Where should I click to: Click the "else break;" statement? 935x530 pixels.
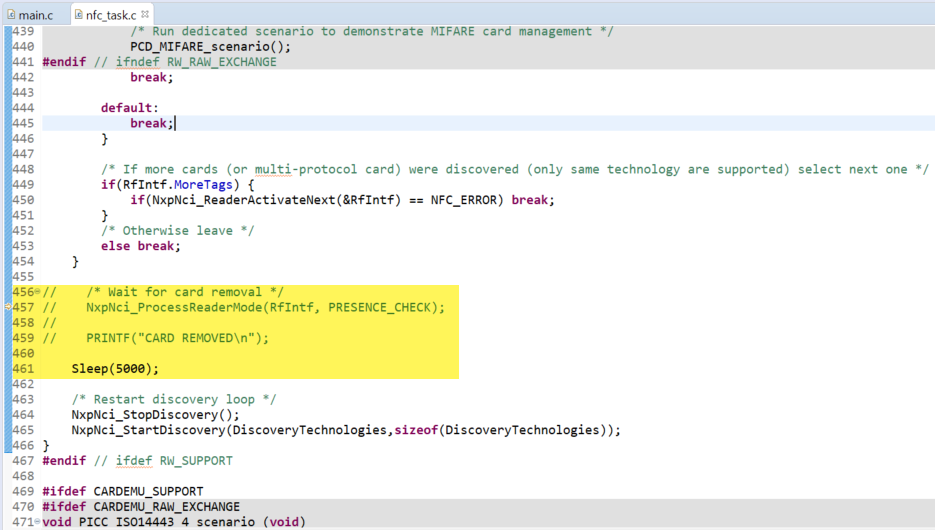coord(141,246)
